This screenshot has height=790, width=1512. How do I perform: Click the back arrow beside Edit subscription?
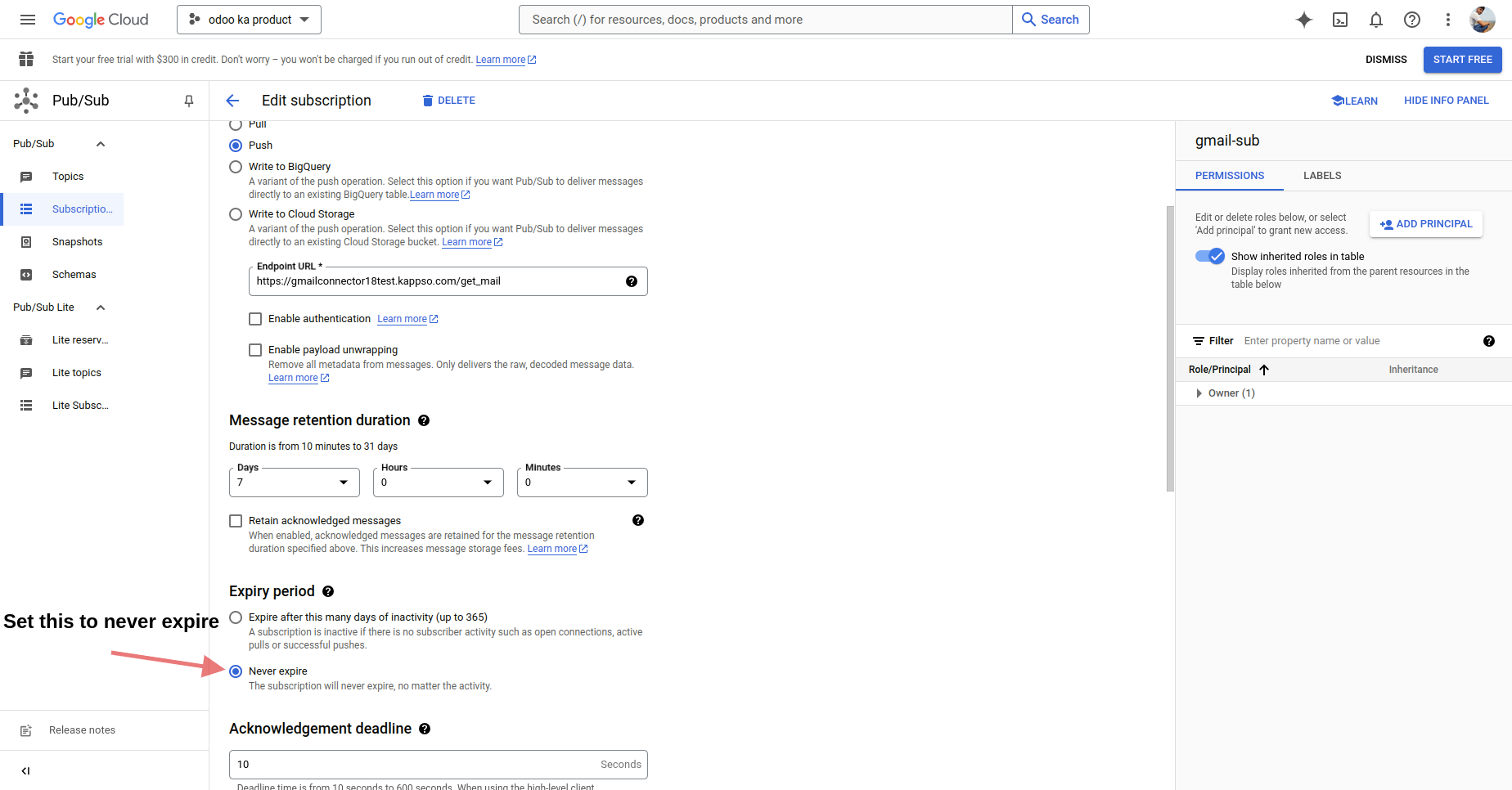point(232,101)
